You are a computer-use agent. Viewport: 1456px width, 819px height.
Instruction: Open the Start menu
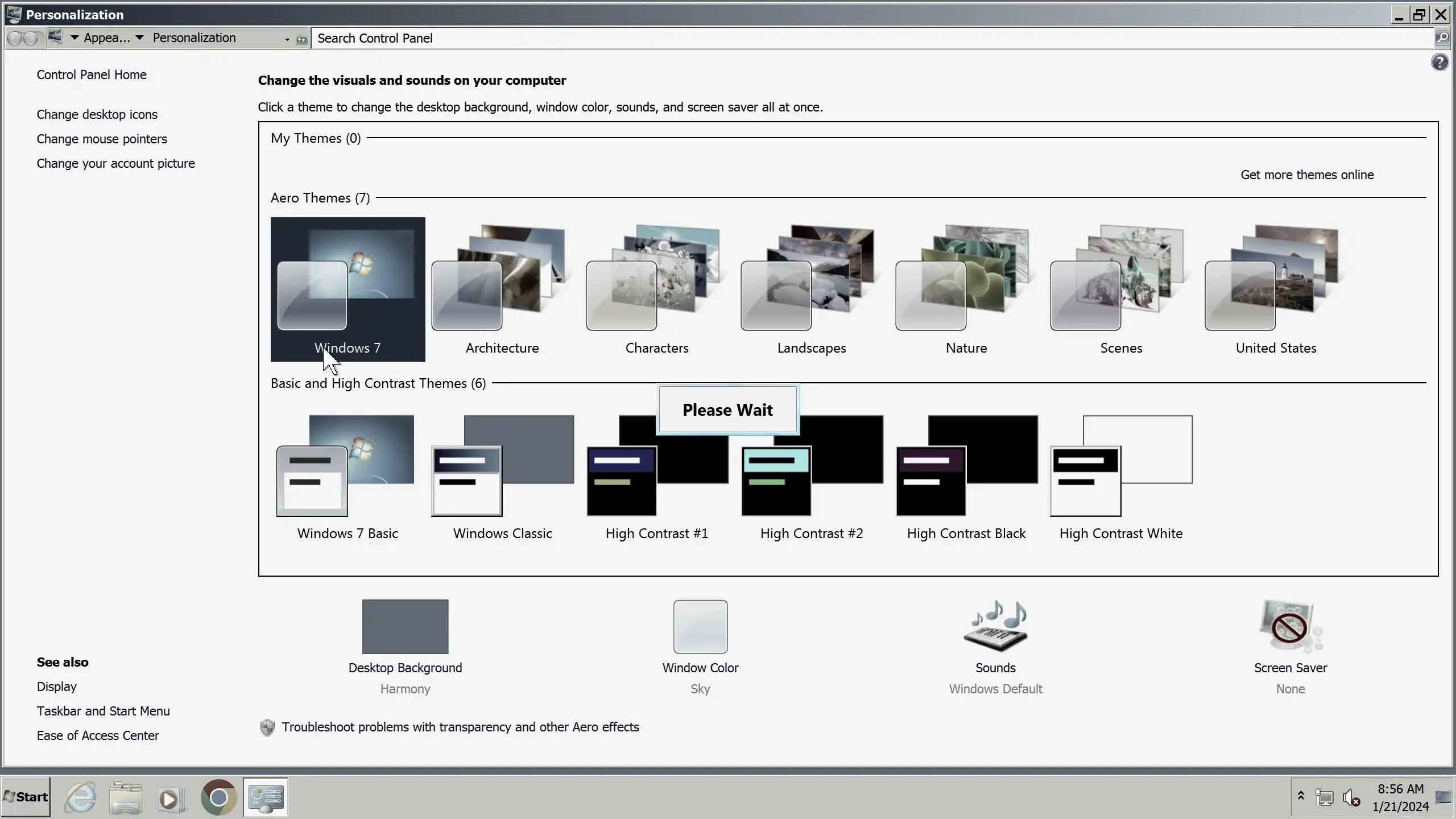click(26, 797)
